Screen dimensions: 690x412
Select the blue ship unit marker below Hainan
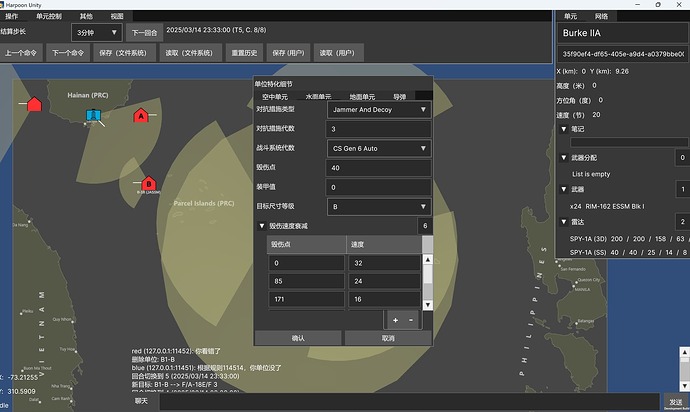(93, 115)
